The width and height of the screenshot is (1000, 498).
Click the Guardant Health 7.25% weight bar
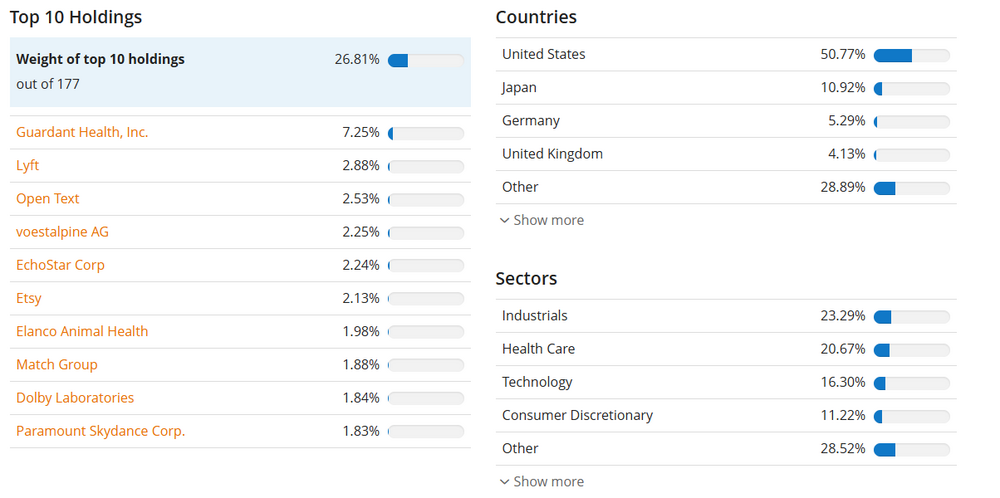425,133
